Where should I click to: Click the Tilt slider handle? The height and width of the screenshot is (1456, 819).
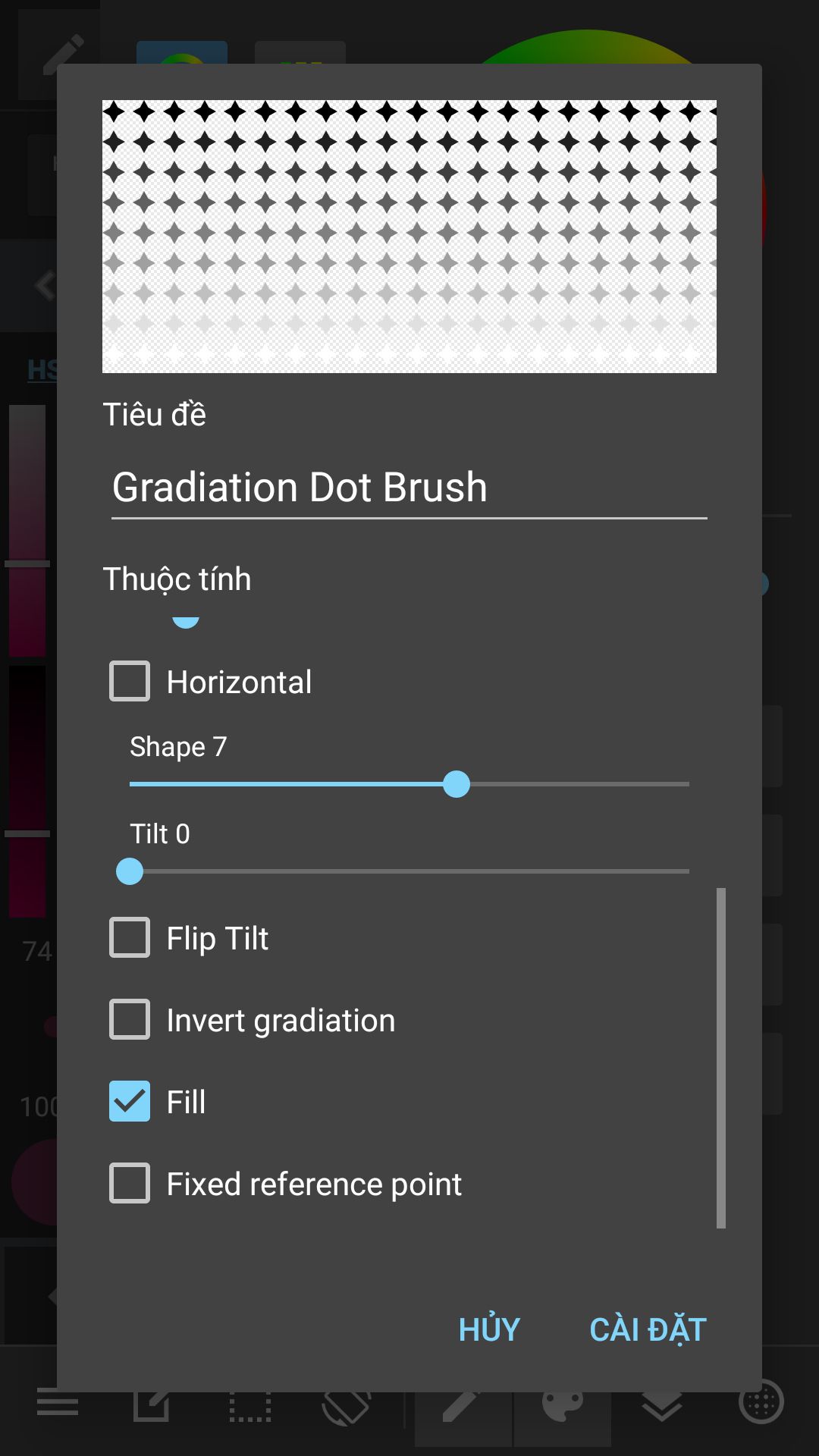point(130,871)
